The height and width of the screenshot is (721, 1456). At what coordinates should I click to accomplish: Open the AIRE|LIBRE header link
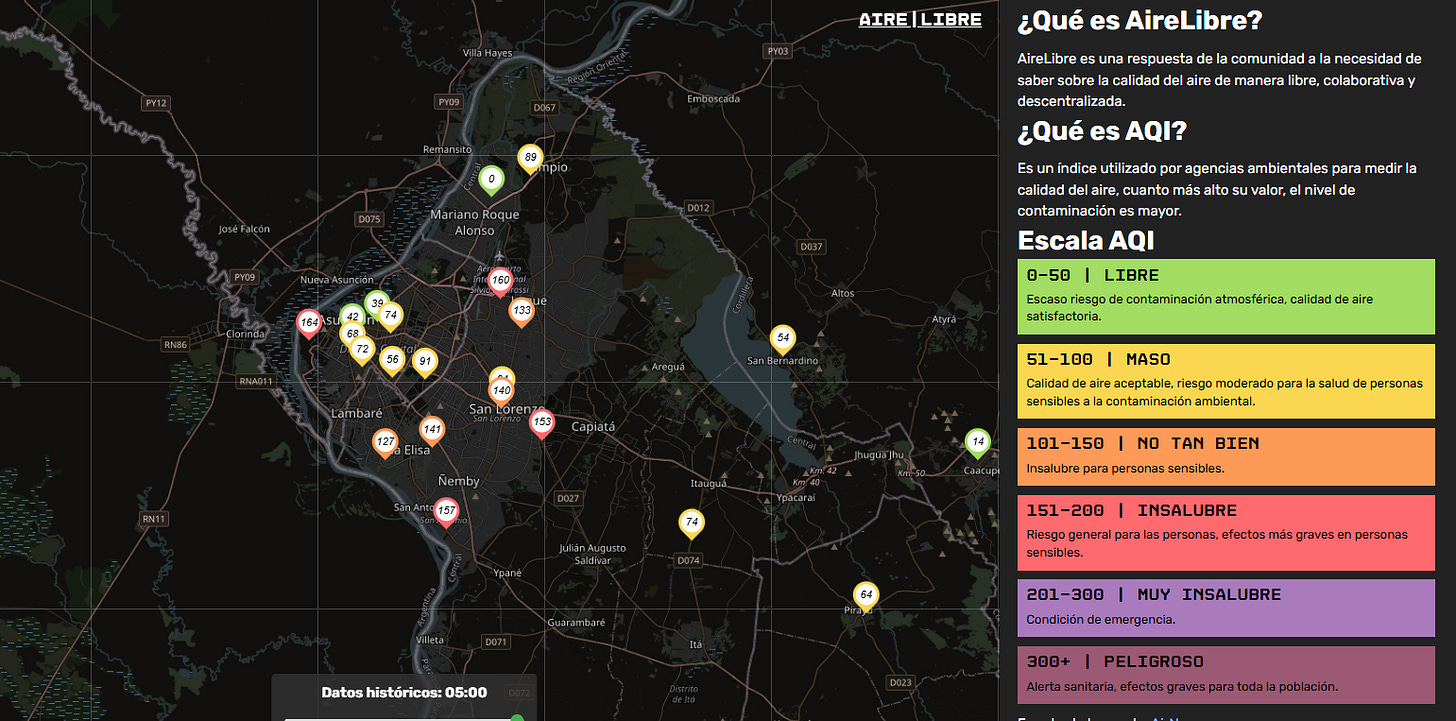920,19
